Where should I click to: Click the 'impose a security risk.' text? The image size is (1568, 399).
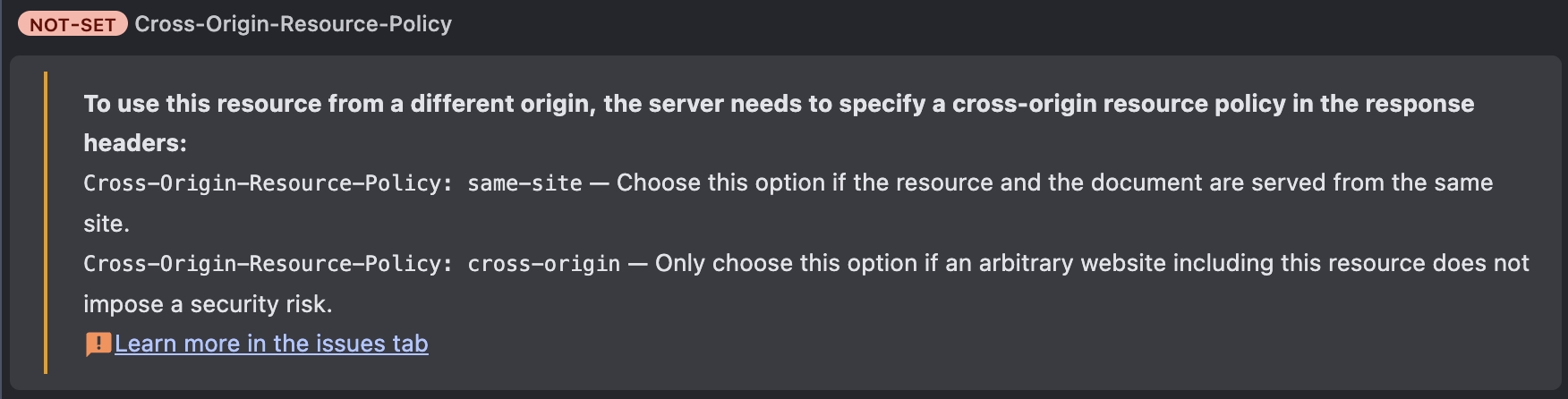click(x=208, y=304)
